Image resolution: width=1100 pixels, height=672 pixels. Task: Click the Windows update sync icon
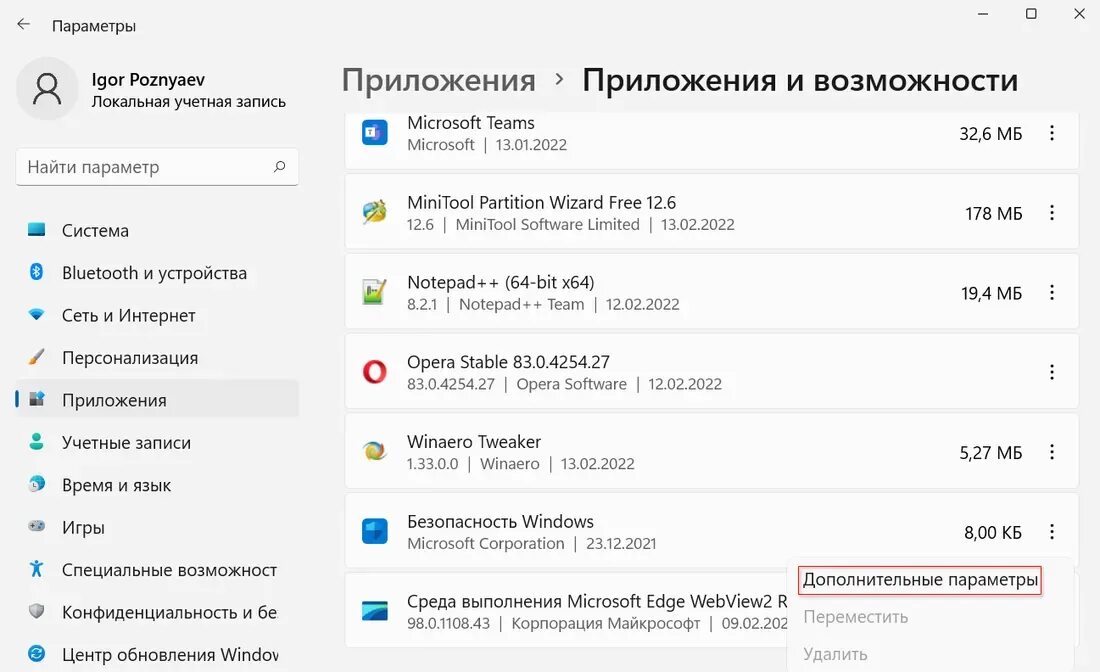(x=36, y=654)
